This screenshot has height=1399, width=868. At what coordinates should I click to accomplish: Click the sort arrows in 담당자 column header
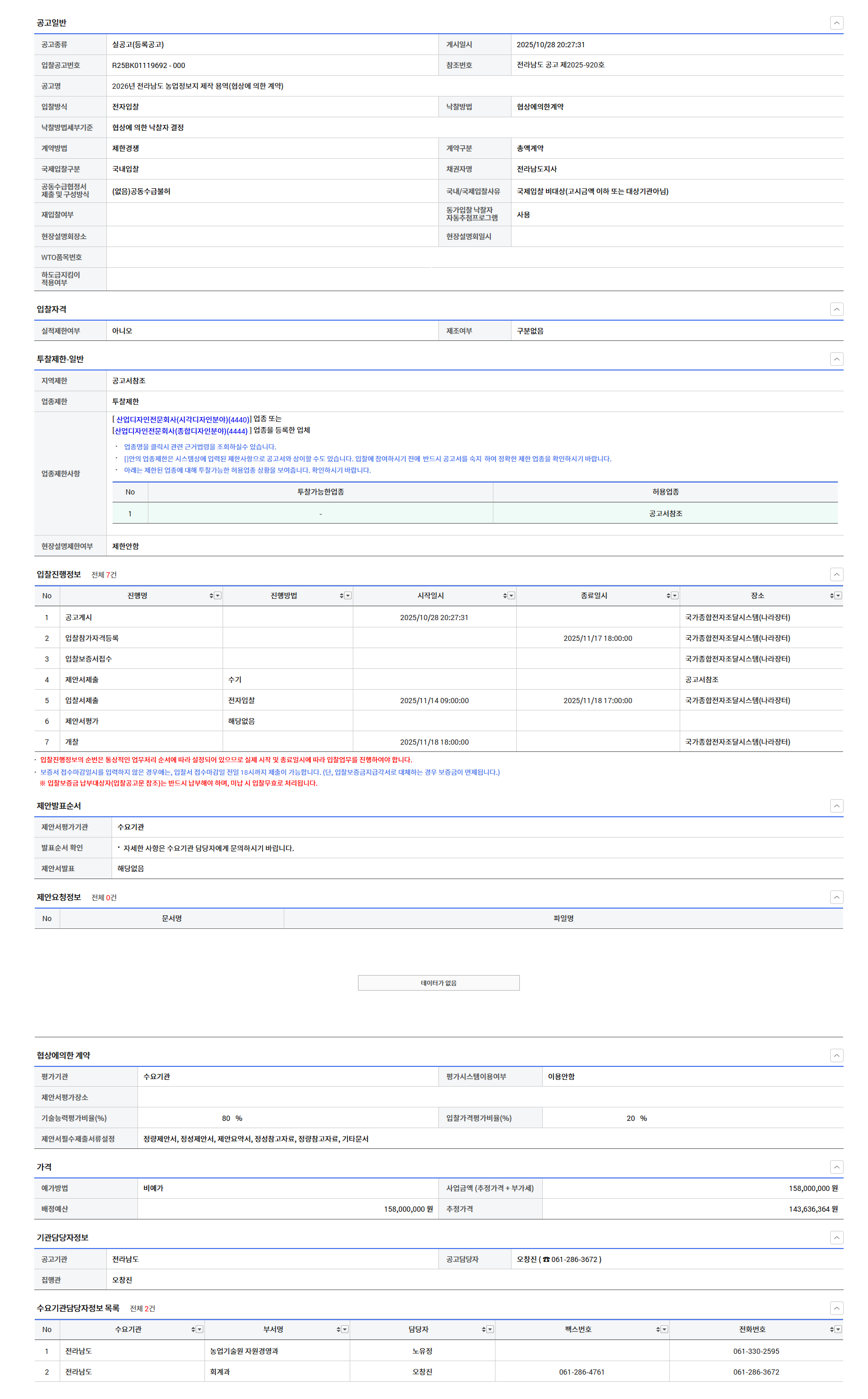coord(484,1329)
